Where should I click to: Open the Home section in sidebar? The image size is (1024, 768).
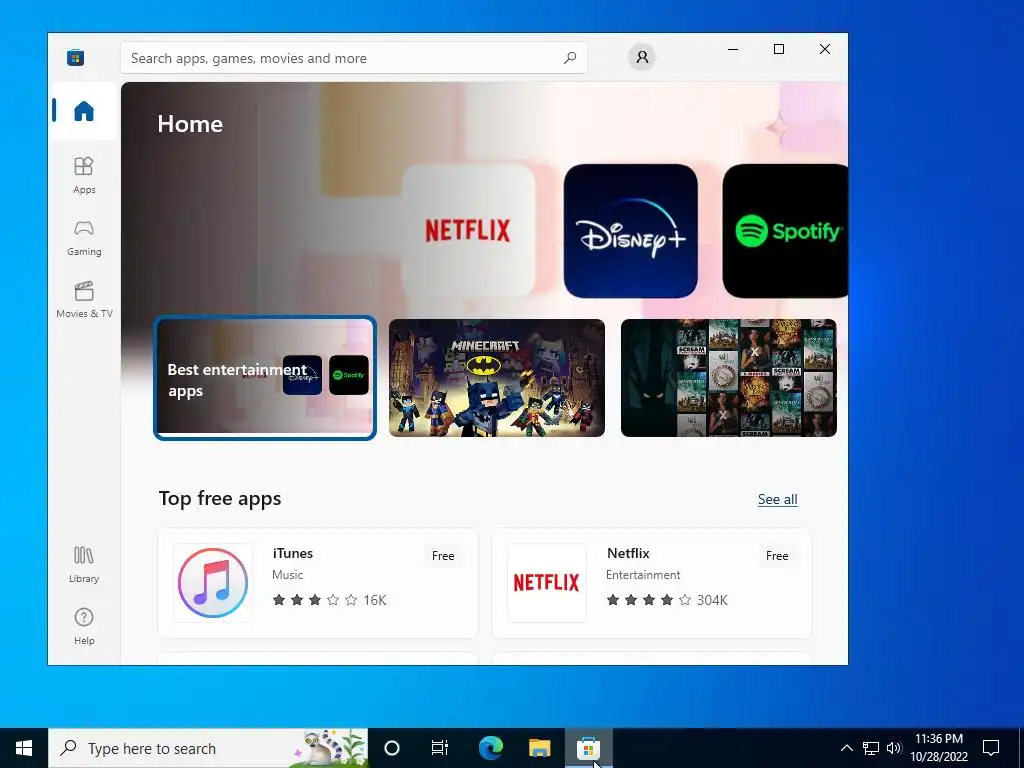click(x=84, y=111)
